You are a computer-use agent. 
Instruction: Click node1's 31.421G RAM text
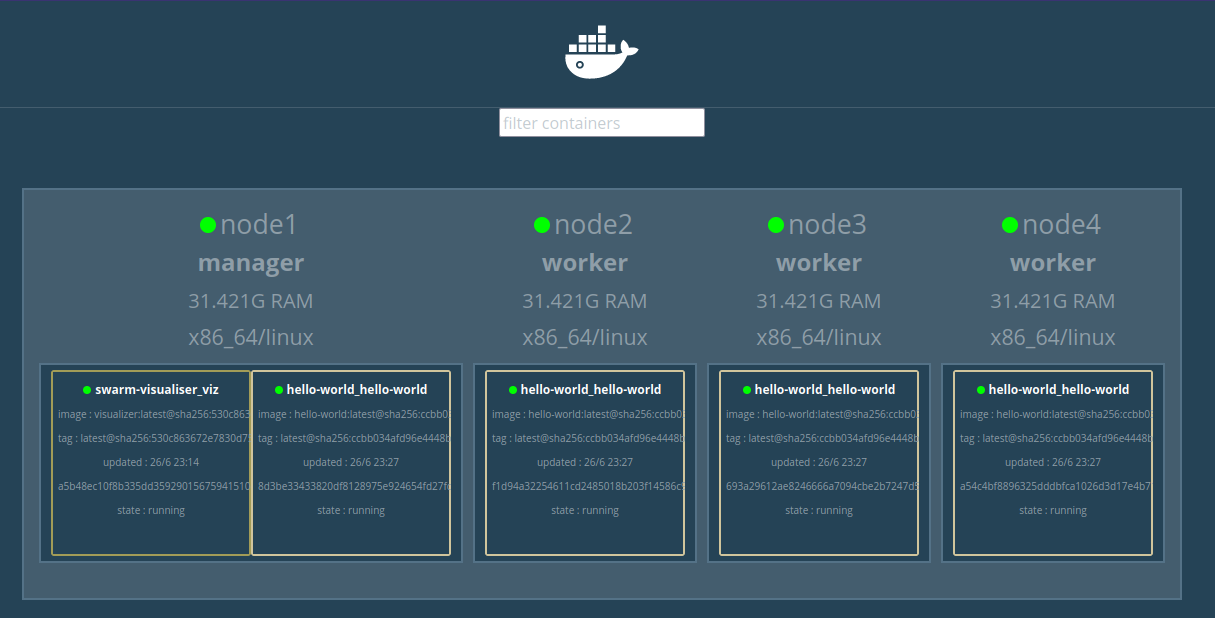tap(251, 301)
